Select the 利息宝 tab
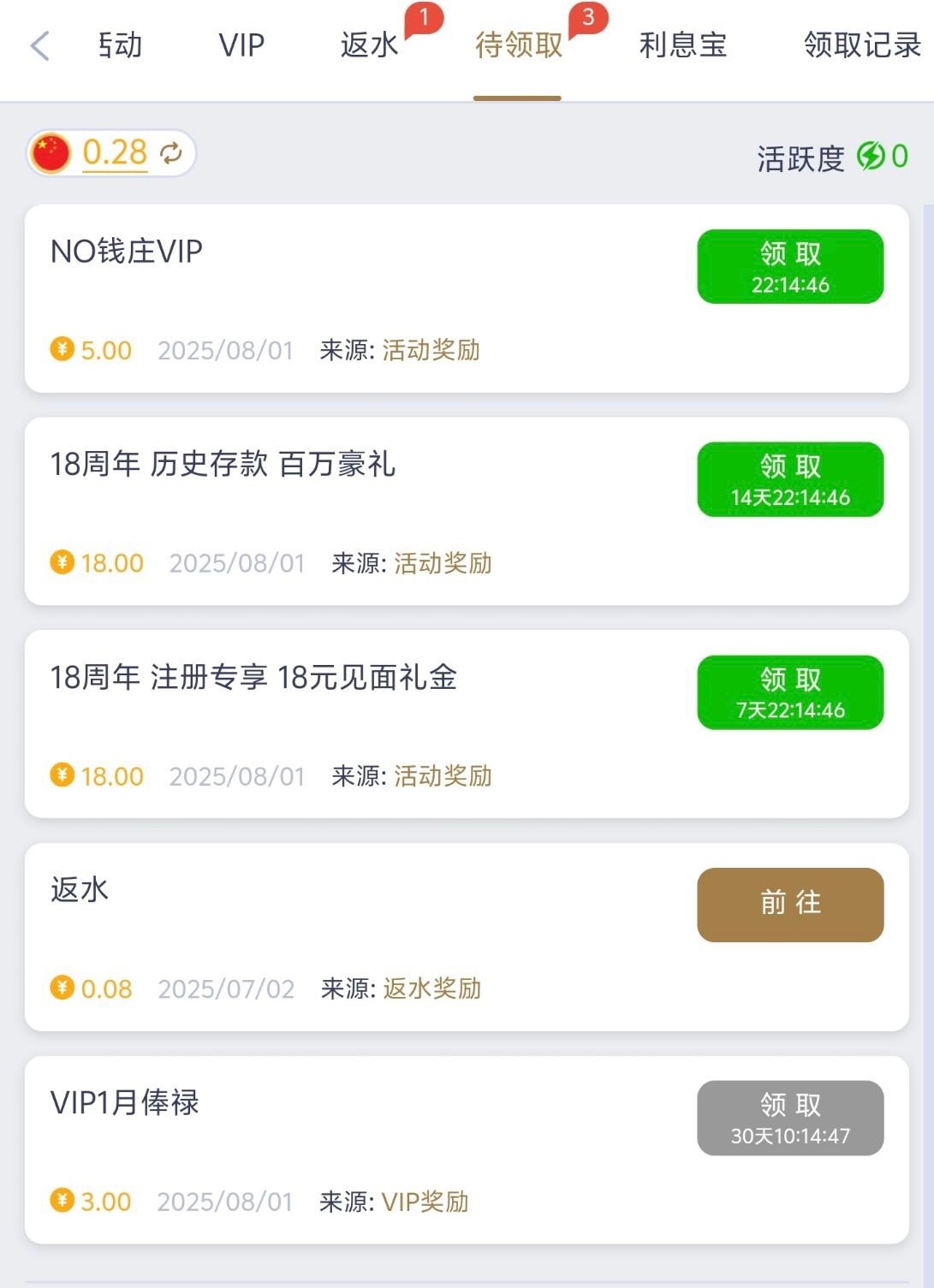 tap(682, 45)
